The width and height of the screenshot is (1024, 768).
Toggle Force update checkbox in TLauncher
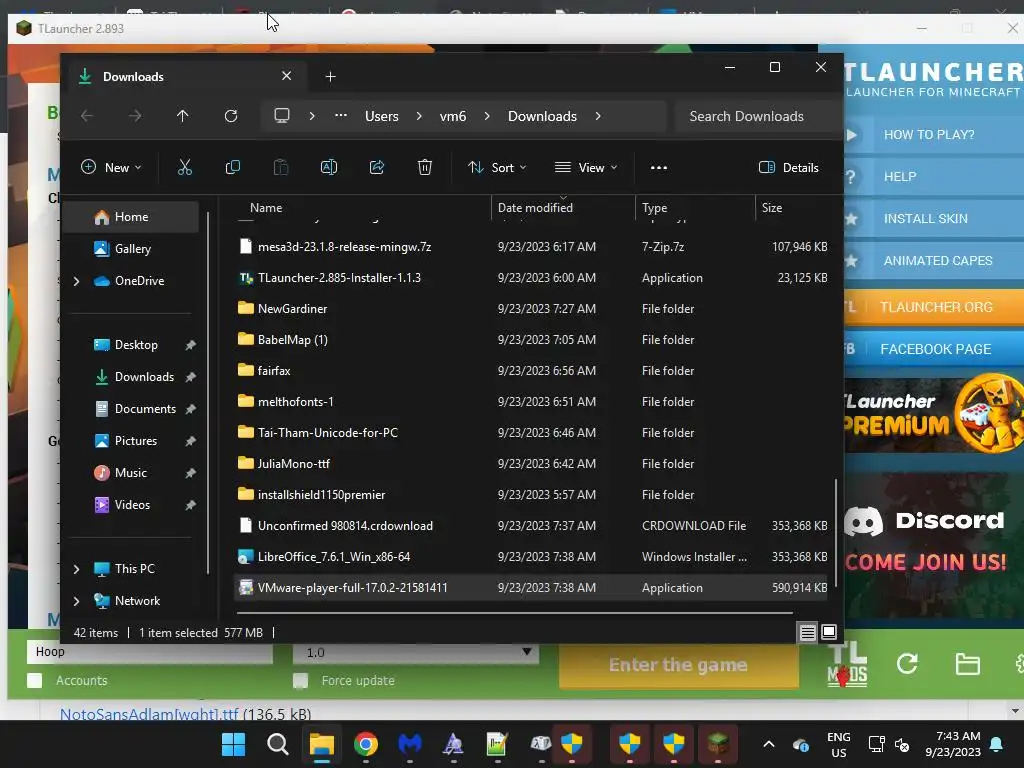pyautogui.click(x=300, y=680)
